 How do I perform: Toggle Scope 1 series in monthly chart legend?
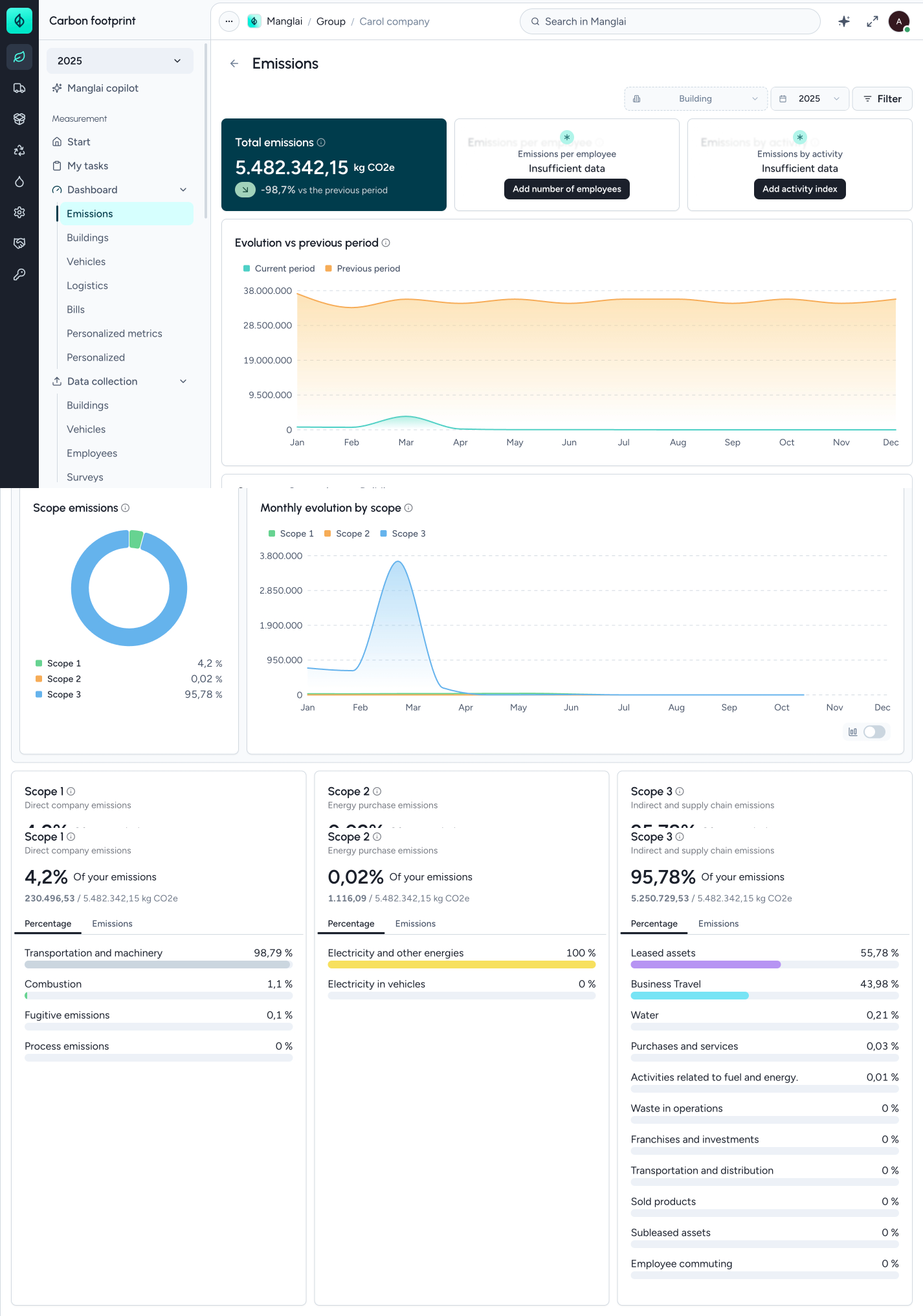[291, 533]
